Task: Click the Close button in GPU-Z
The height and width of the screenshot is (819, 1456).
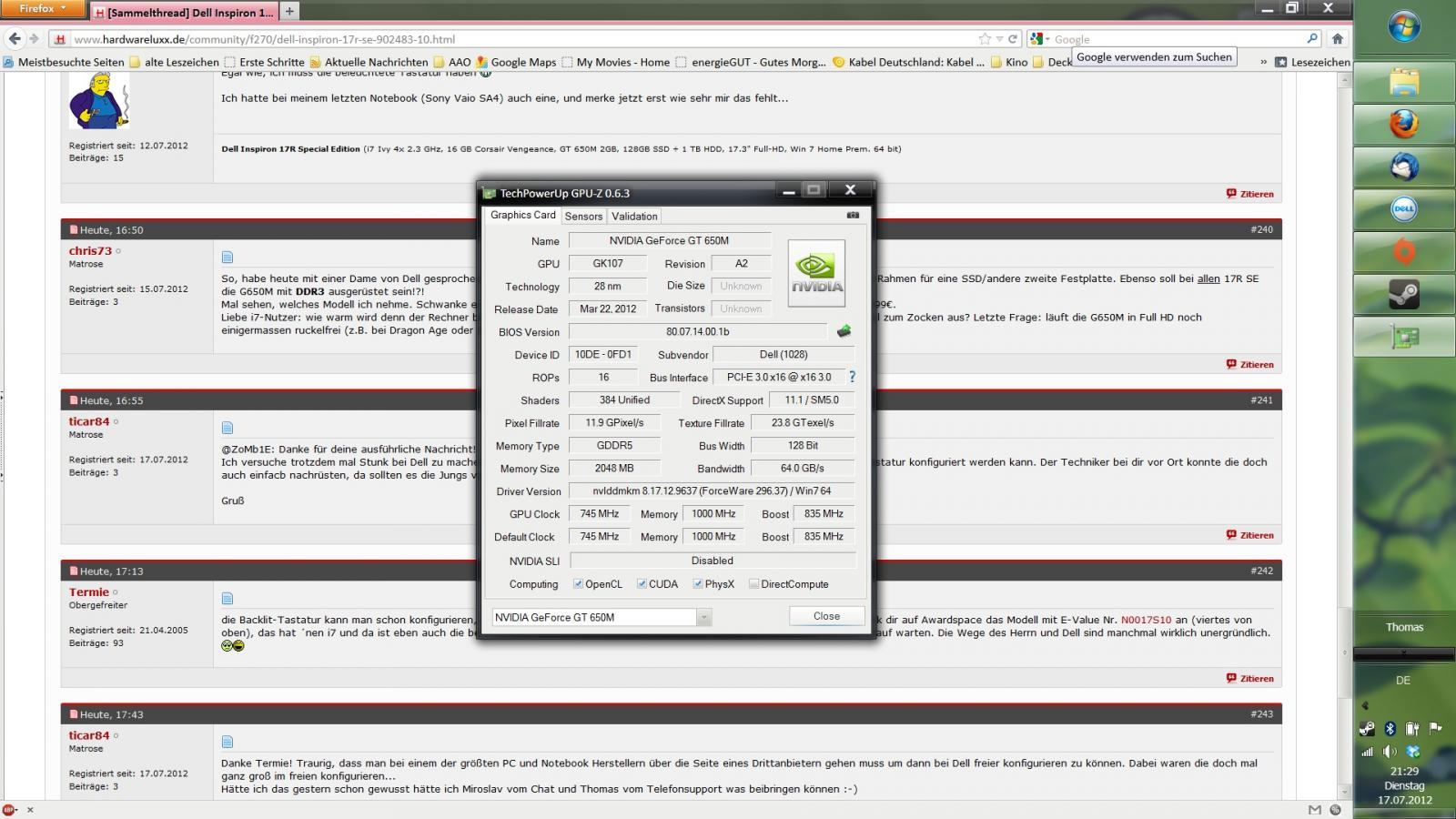Action: (826, 616)
